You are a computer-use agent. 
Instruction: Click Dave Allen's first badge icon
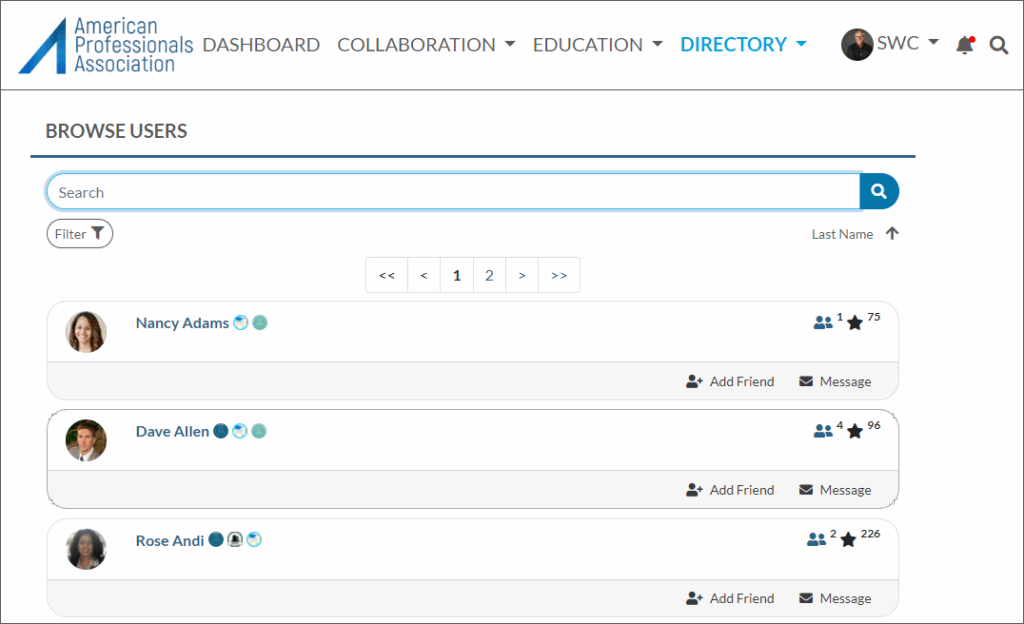coord(221,431)
